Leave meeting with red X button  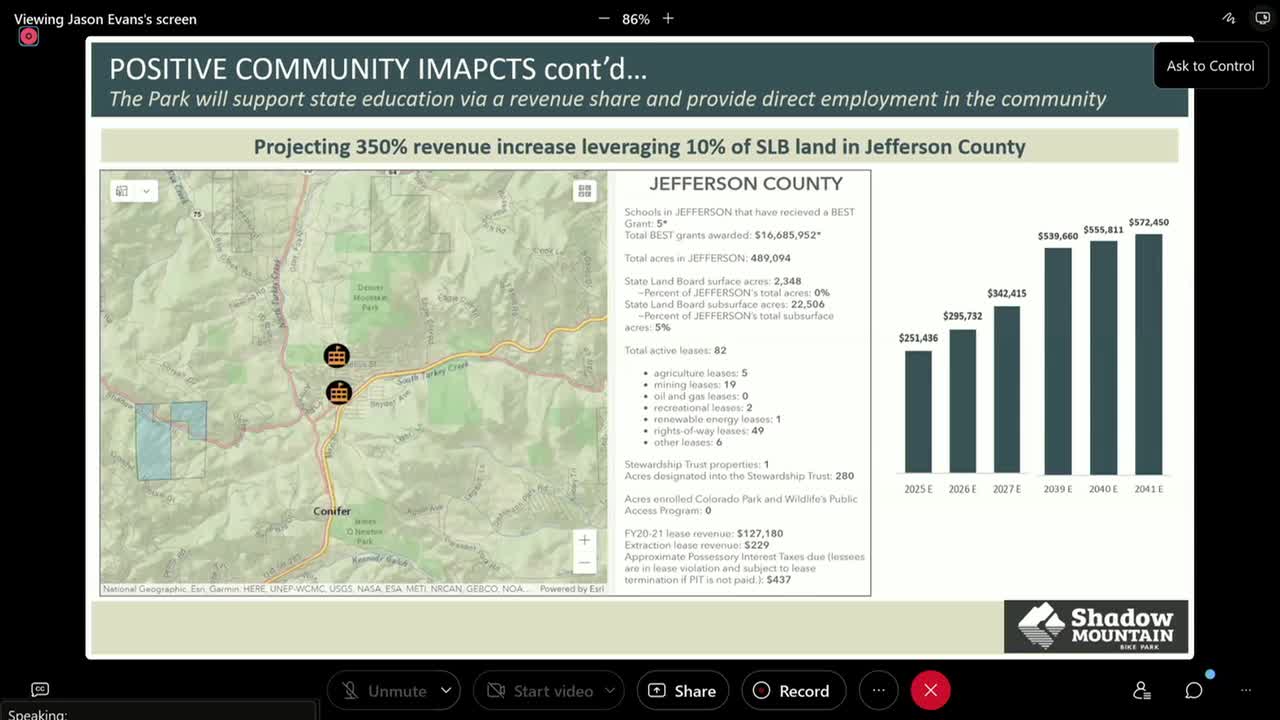(930, 690)
